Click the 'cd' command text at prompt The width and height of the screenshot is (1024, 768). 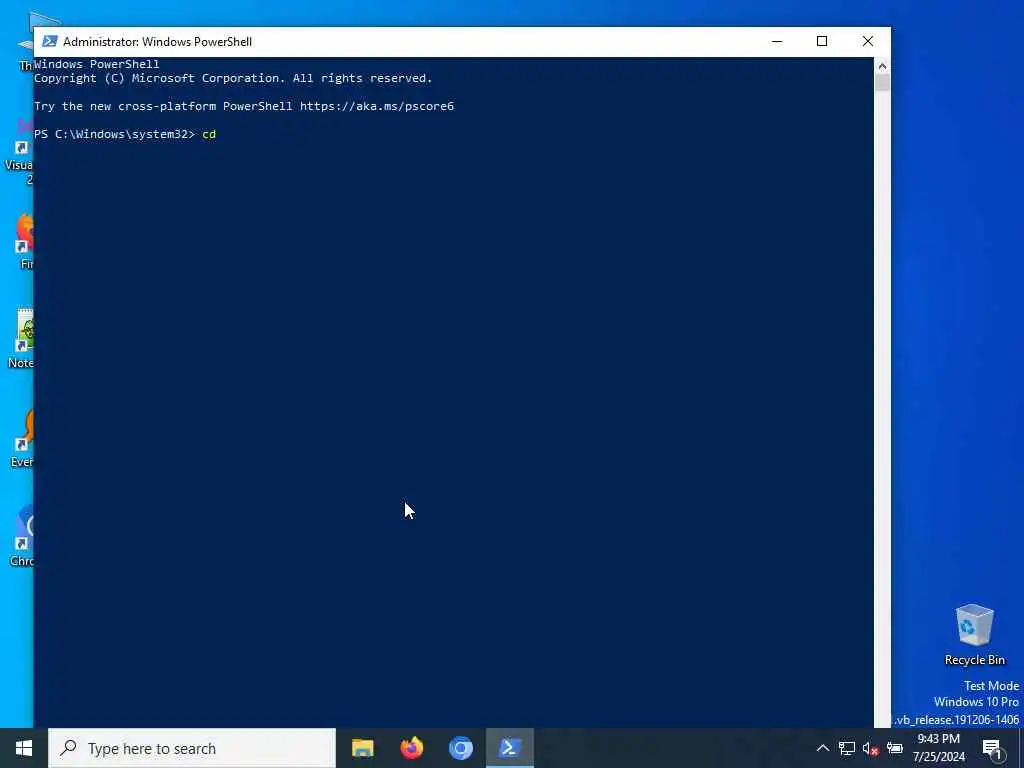pyautogui.click(x=209, y=134)
